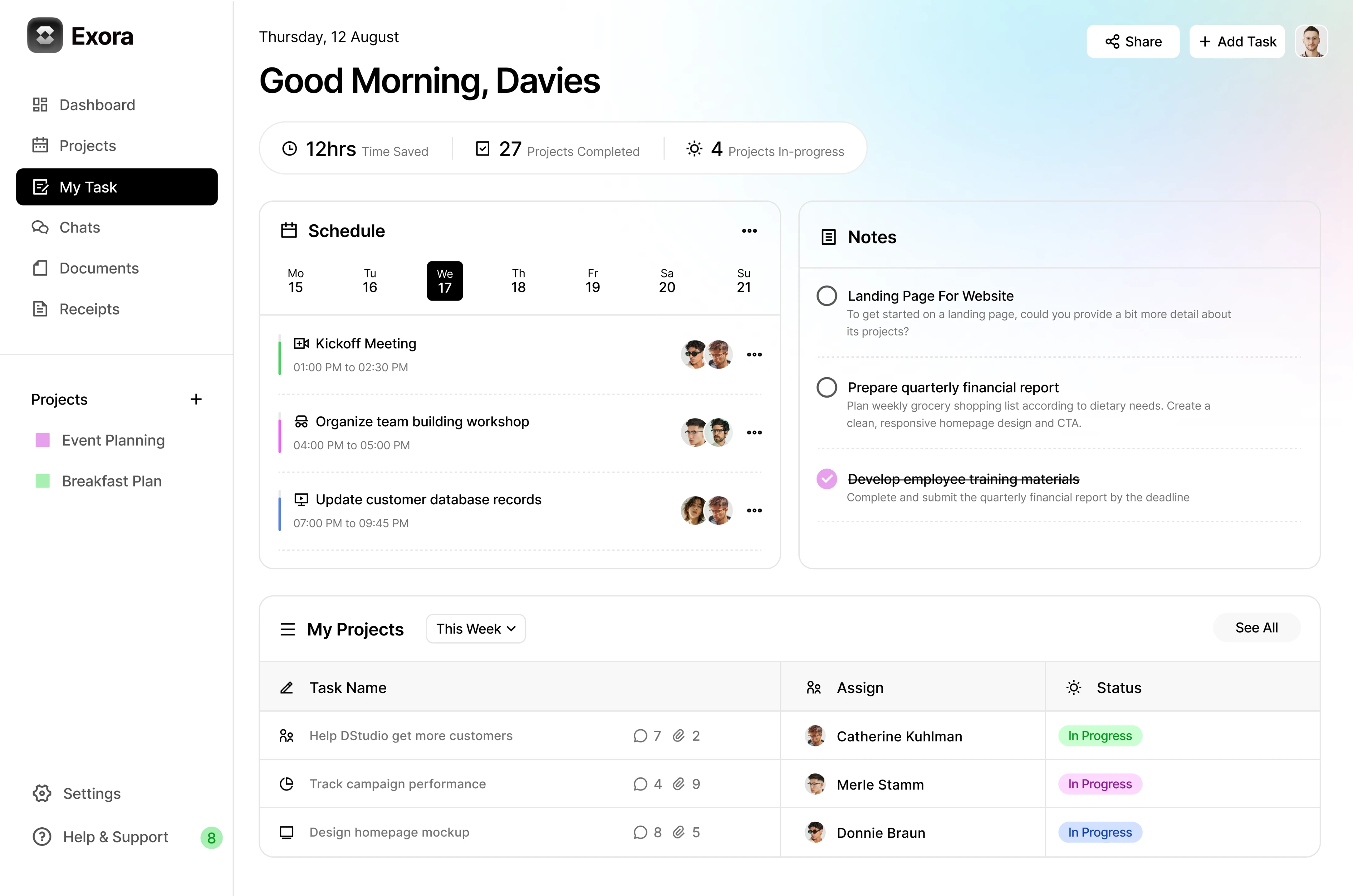Select Thursday 18 in the schedule

click(x=518, y=281)
